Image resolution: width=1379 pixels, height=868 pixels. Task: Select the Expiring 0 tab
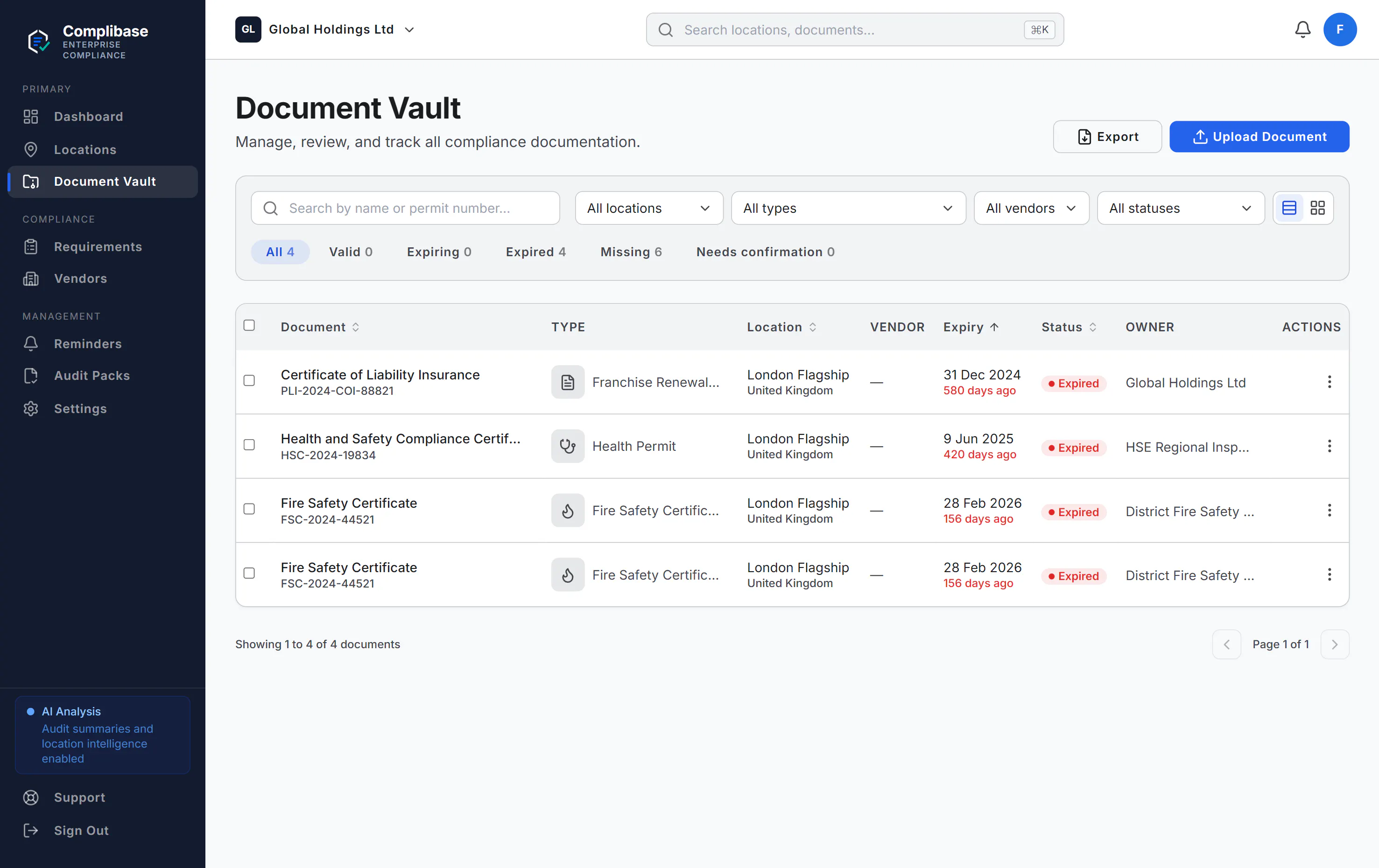(x=439, y=252)
